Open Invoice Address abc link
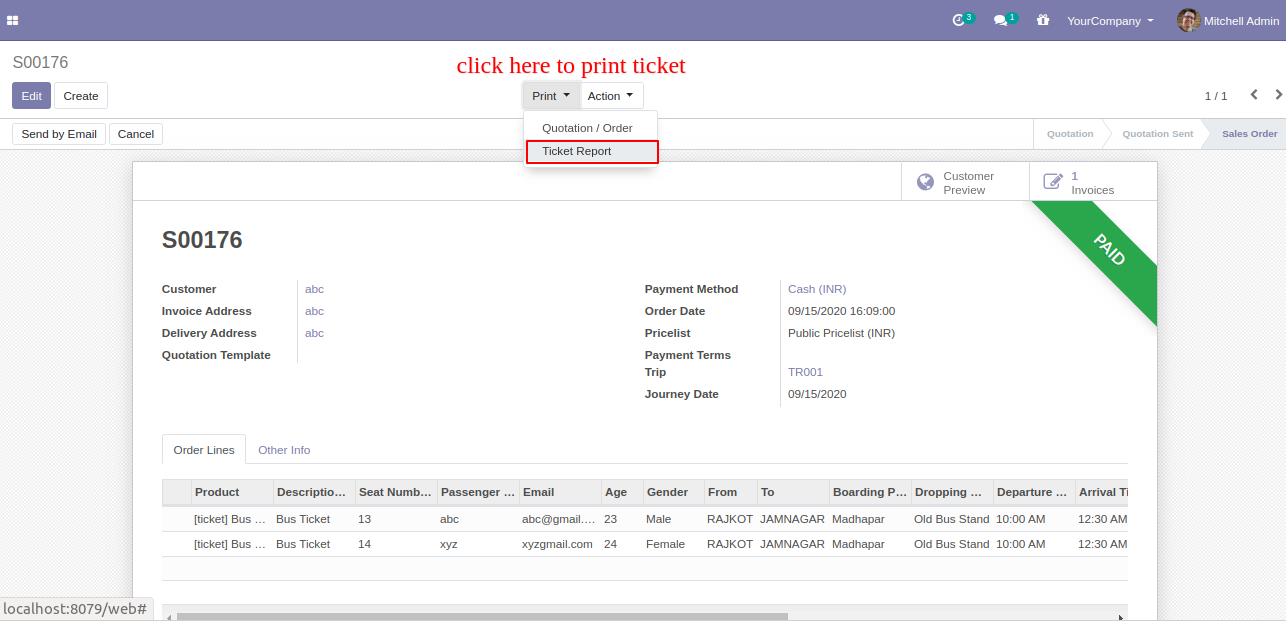The width and height of the screenshot is (1286, 621). click(x=314, y=311)
